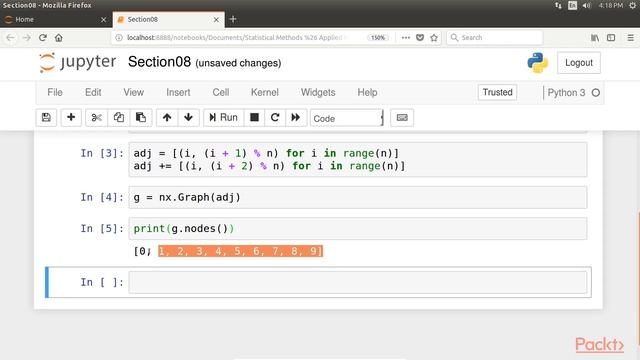Cut selected cells with scissors icon
This screenshot has width=640, height=360.
96,118
